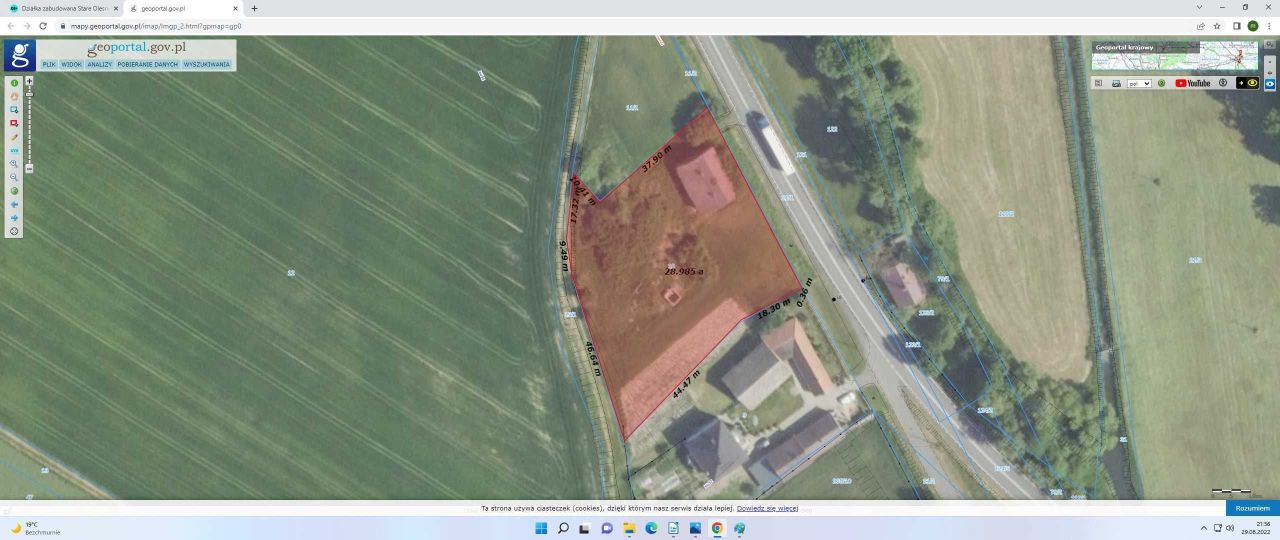Open File Explorer from taskbar

(x=629, y=528)
